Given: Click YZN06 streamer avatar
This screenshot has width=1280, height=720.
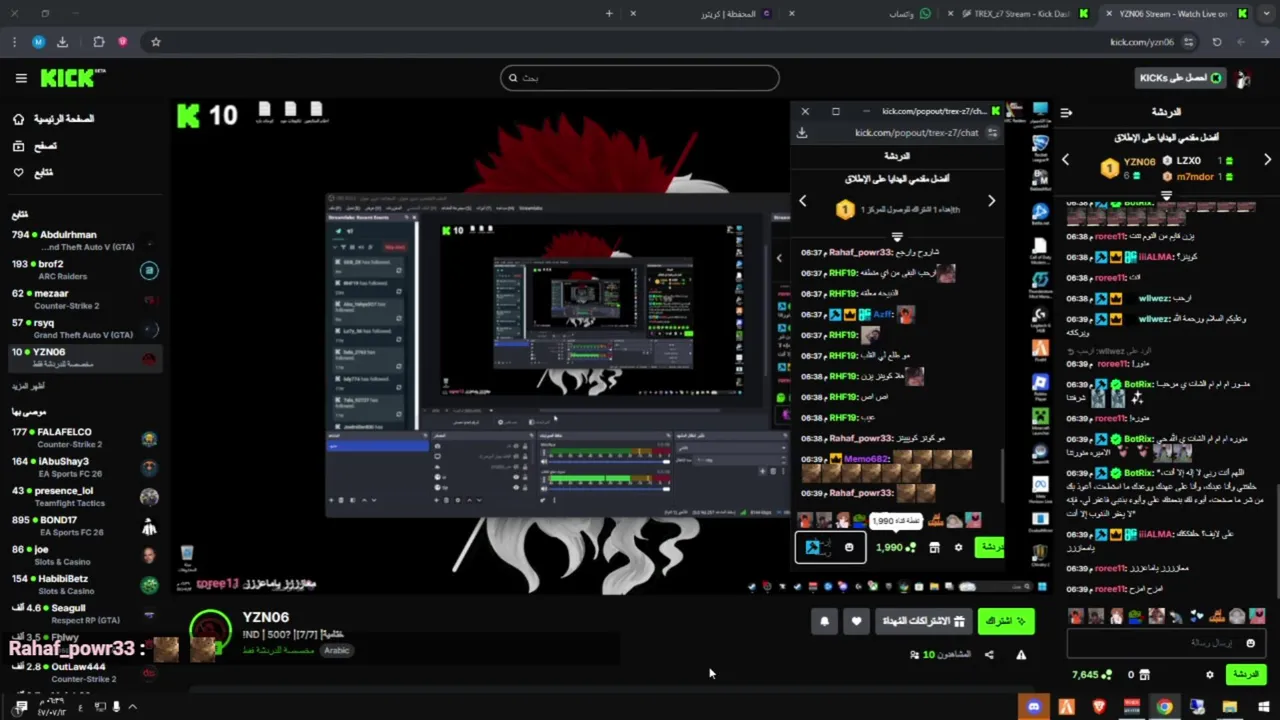Looking at the screenshot, I should 210,631.
